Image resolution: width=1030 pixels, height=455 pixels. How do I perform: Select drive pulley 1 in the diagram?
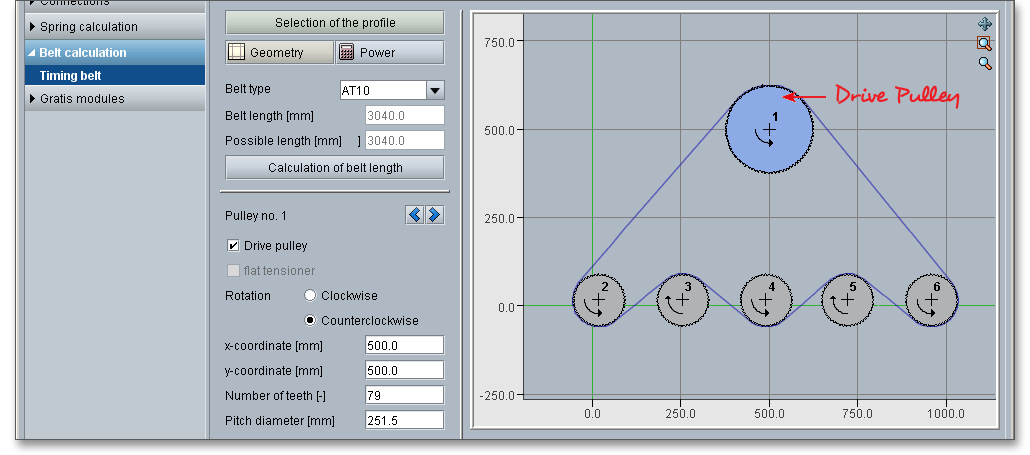768,130
